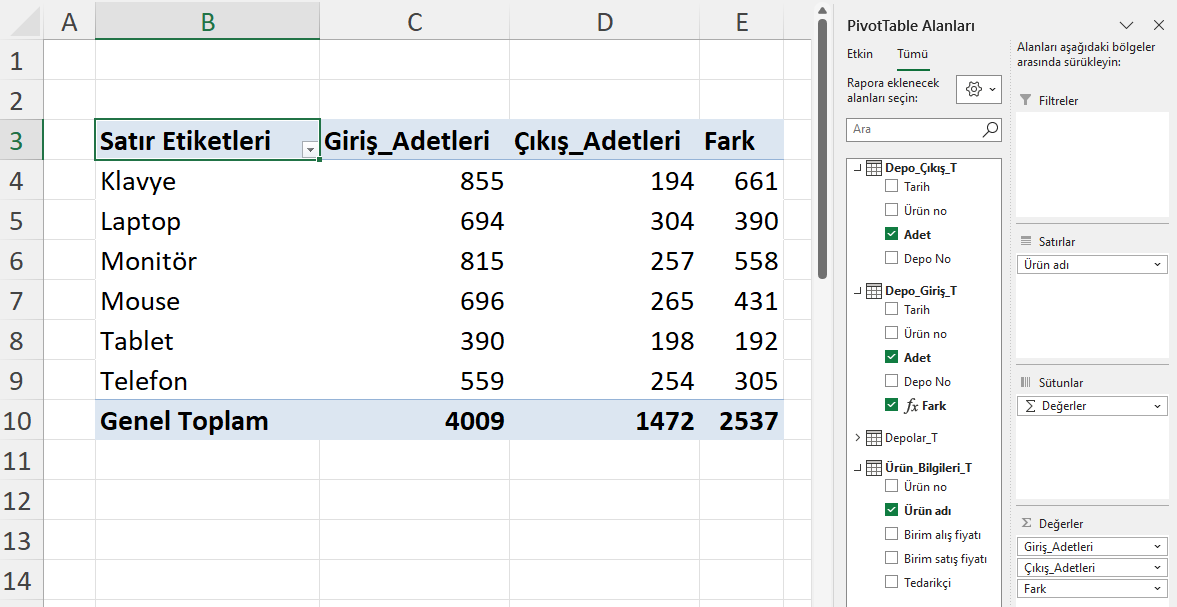Close the PivotTable Alanları pane
This screenshot has width=1177, height=607.
tap(1158, 26)
